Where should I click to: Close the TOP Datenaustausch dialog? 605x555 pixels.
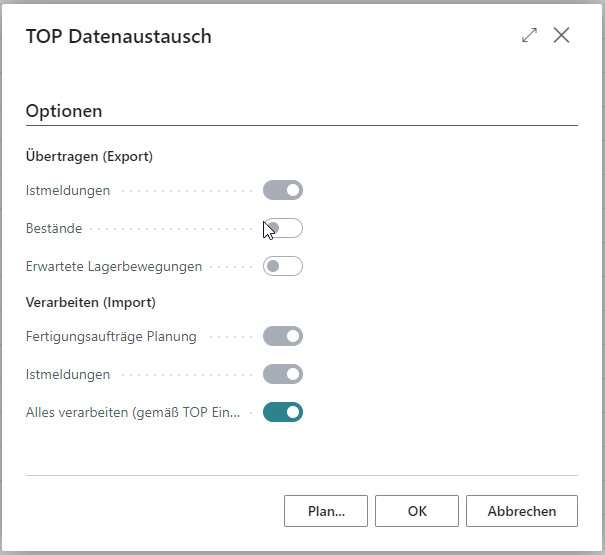pos(561,36)
